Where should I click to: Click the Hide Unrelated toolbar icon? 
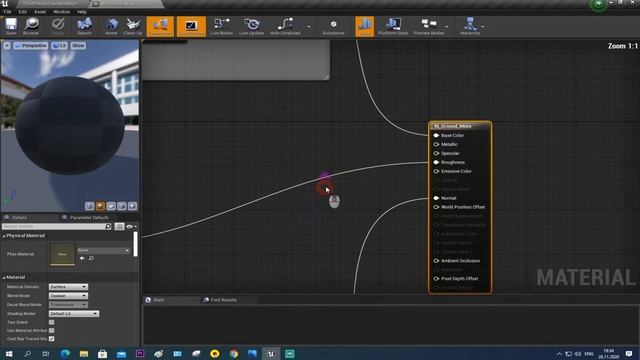click(x=285, y=26)
